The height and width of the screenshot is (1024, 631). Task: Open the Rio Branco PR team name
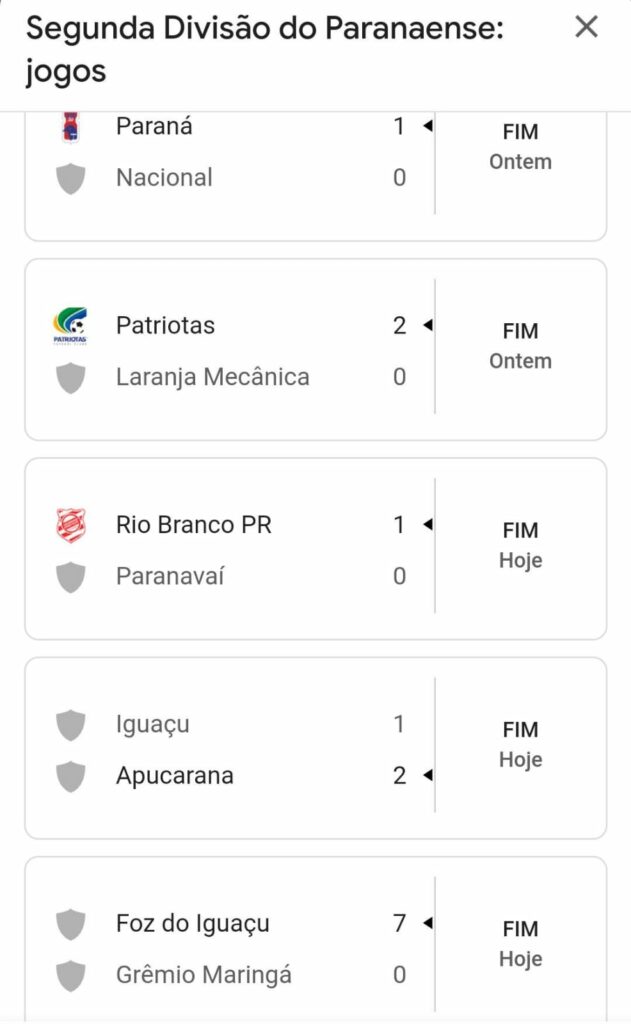194,525
